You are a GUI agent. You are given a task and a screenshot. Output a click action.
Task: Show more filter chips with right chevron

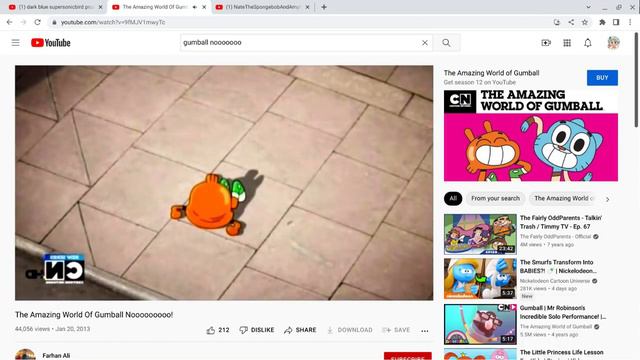coord(607,199)
